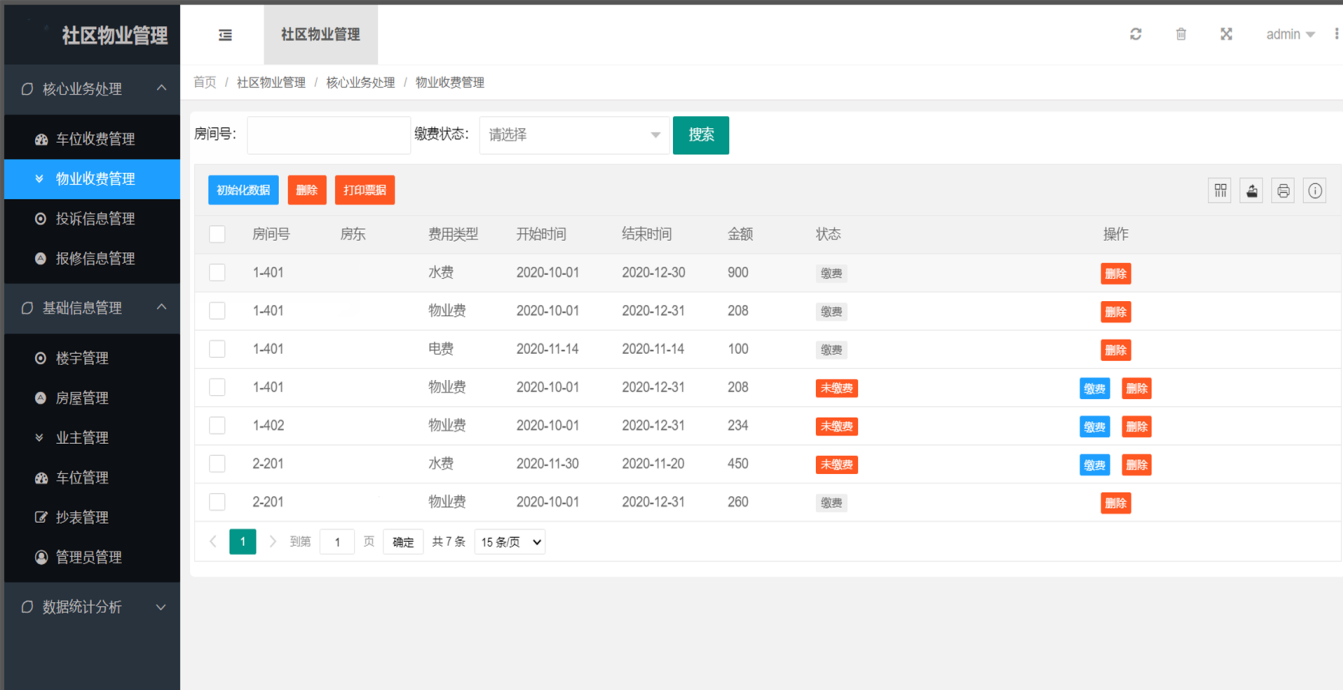Open 抄表管理 in sidebar
The image size is (1343, 690).
click(x=92, y=517)
